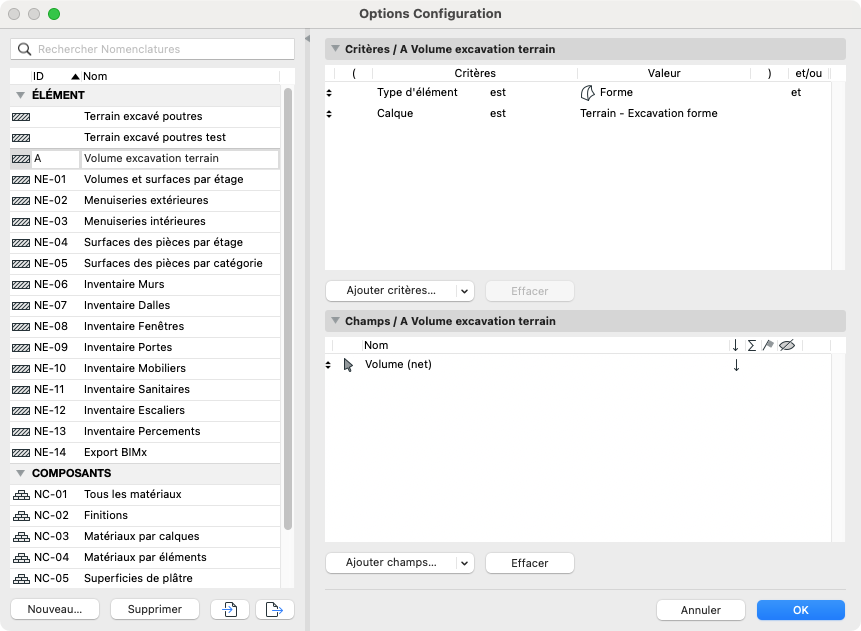Click the Forme element type icon

pos(587,93)
